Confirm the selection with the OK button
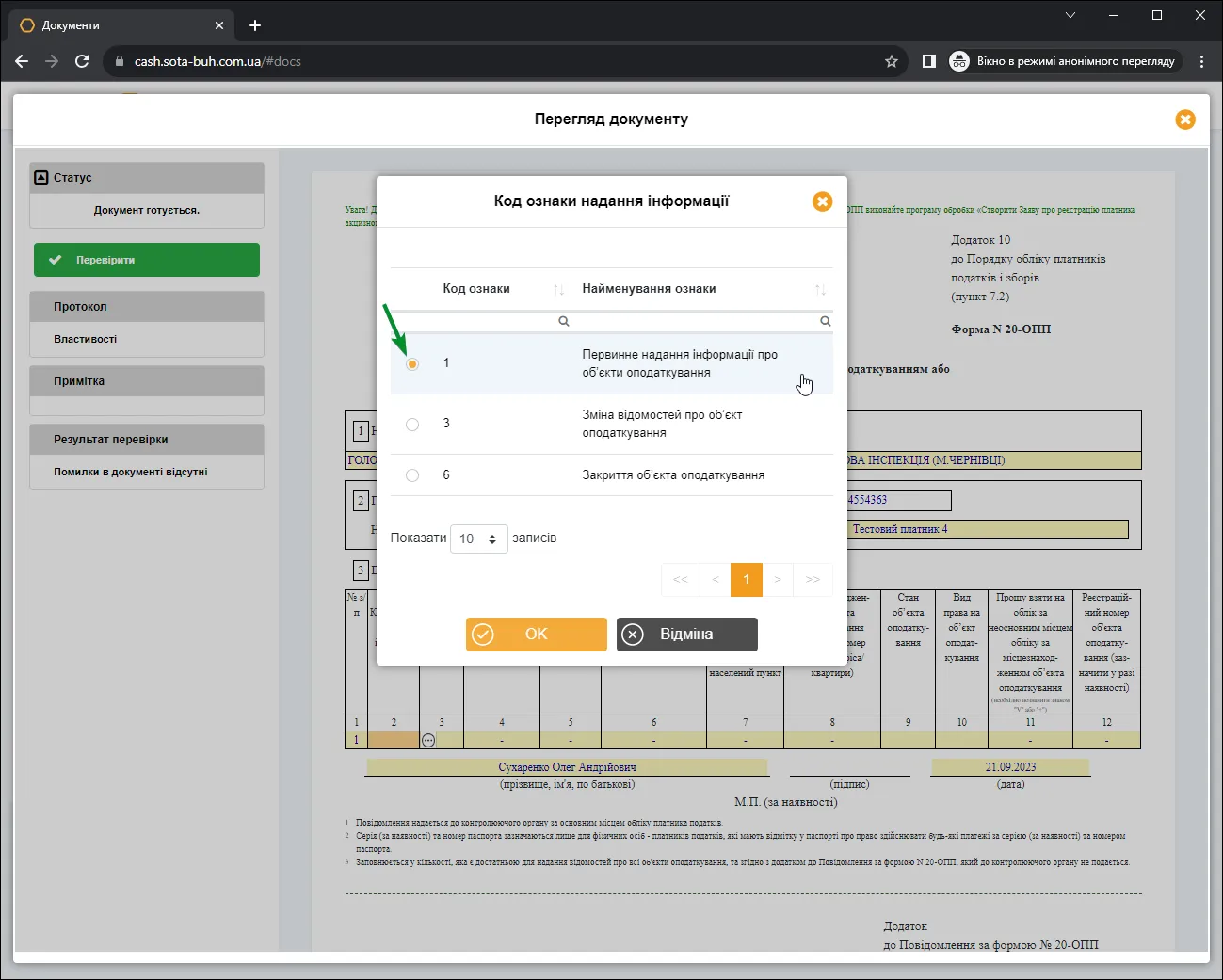The image size is (1223, 980). point(537,635)
